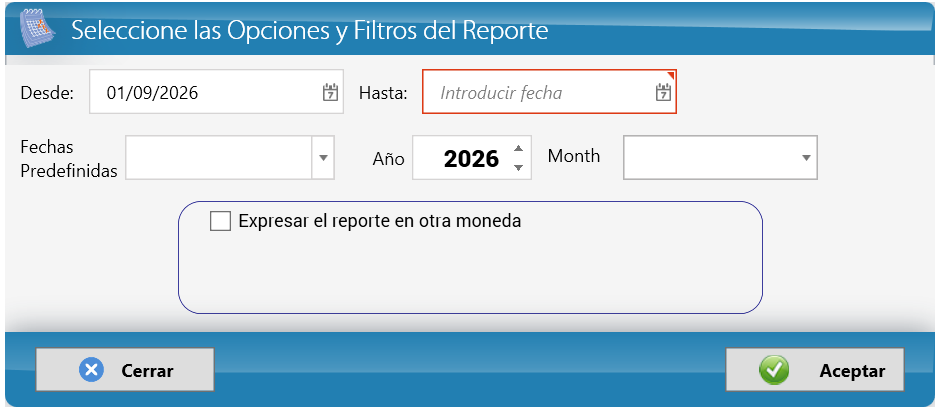Open the Desde calendar picker icon

(x=330, y=93)
